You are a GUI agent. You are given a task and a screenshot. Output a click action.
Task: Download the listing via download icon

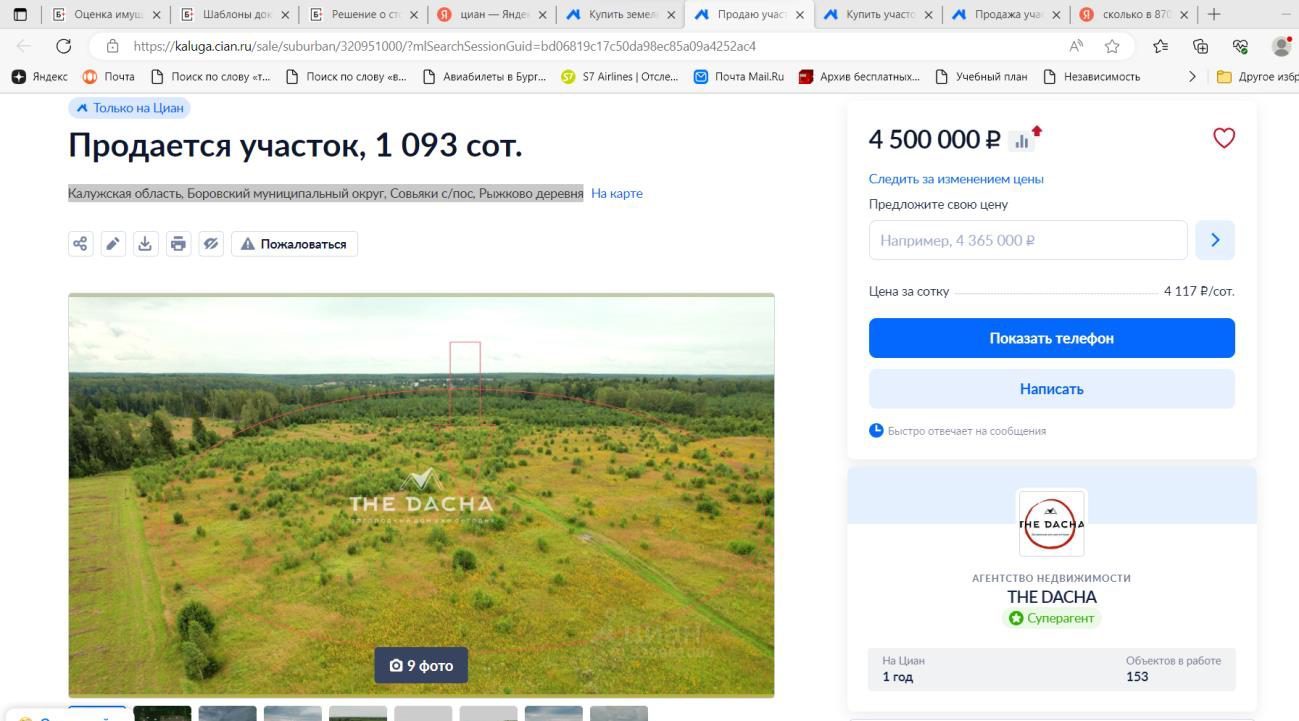coord(145,244)
